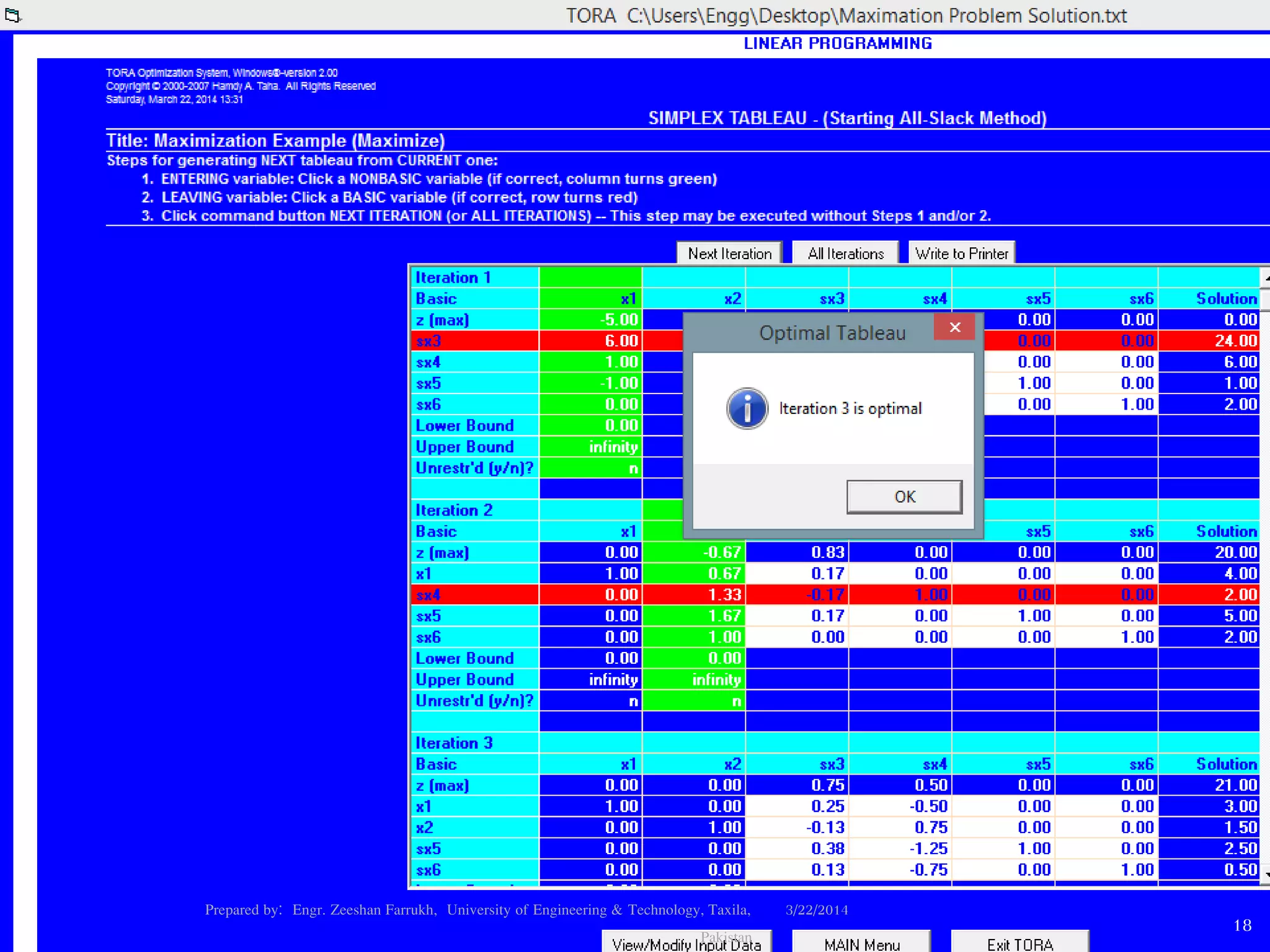Click the tableau scrollbar down arrow
This screenshot has height=952, width=1270.
[x=1265, y=873]
